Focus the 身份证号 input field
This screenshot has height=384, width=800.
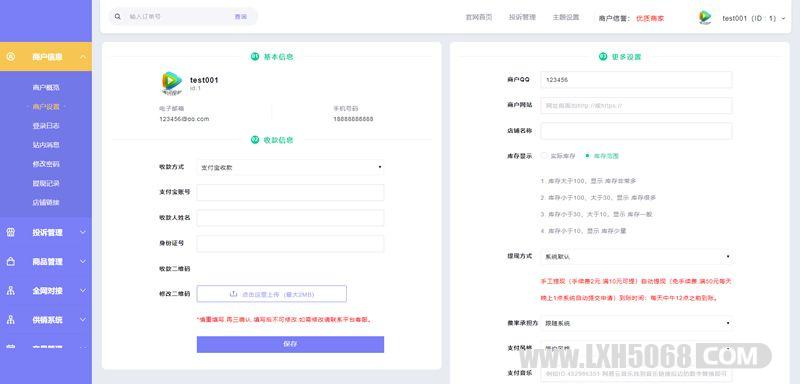click(290, 243)
